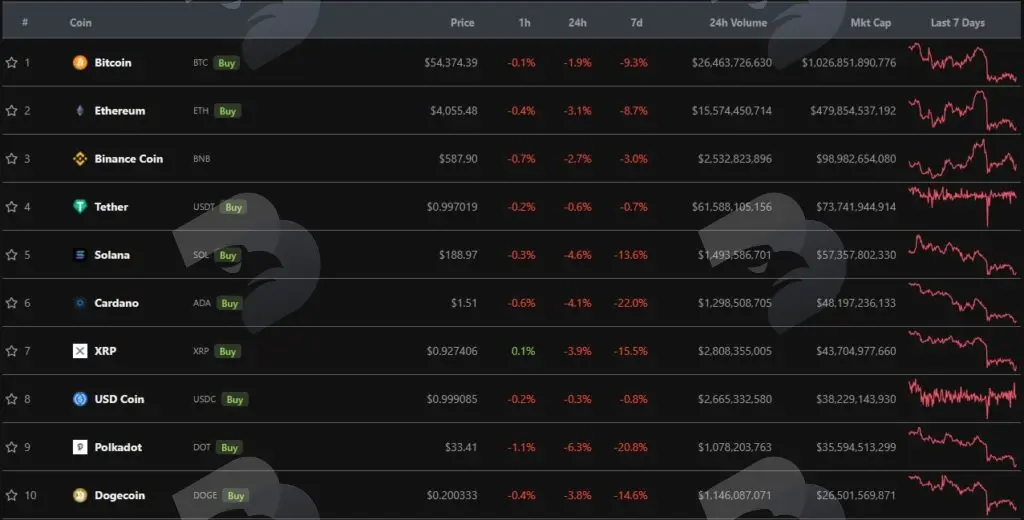Open the USD Coin name link
The image size is (1024, 520).
click(119, 399)
